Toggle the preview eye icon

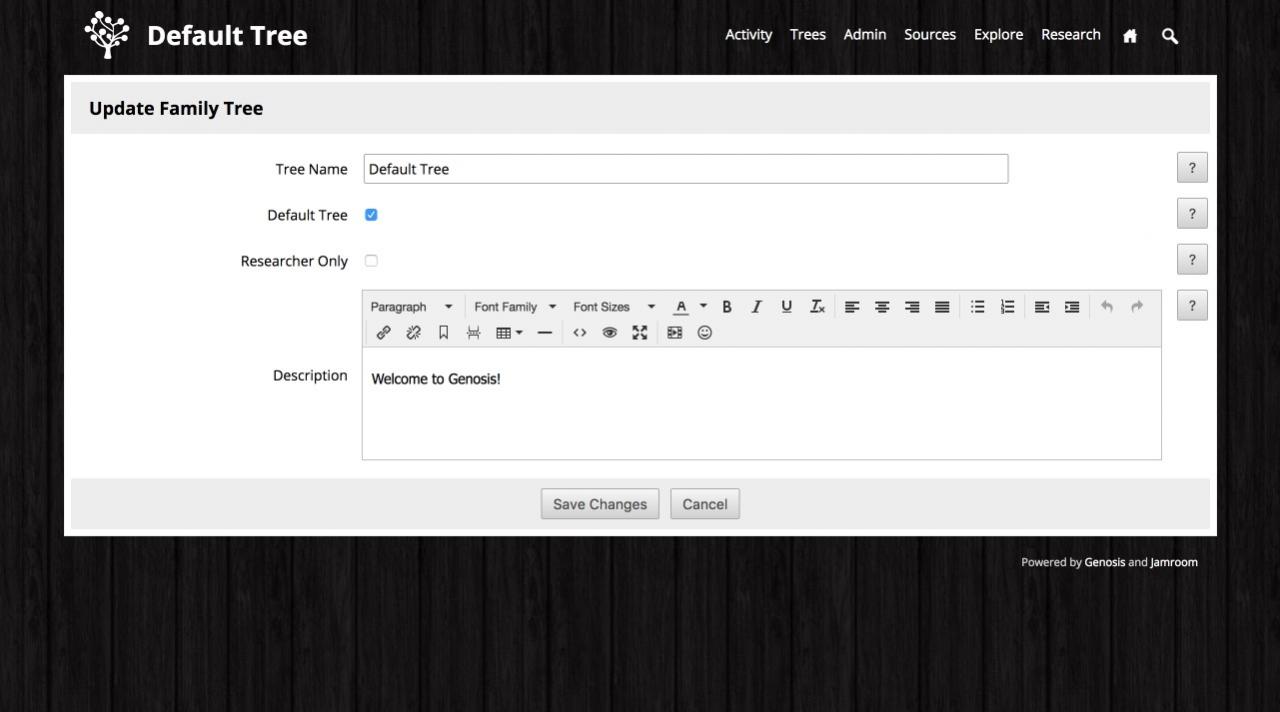(609, 333)
